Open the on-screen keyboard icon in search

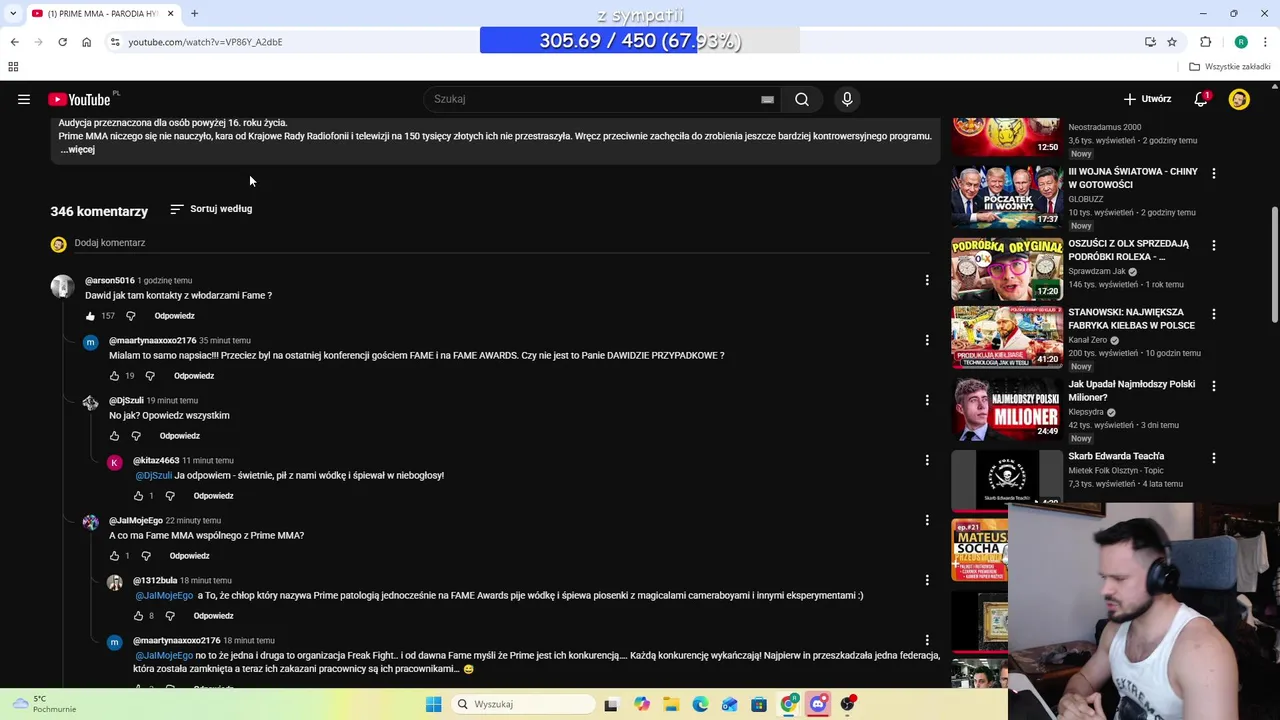coord(767,99)
